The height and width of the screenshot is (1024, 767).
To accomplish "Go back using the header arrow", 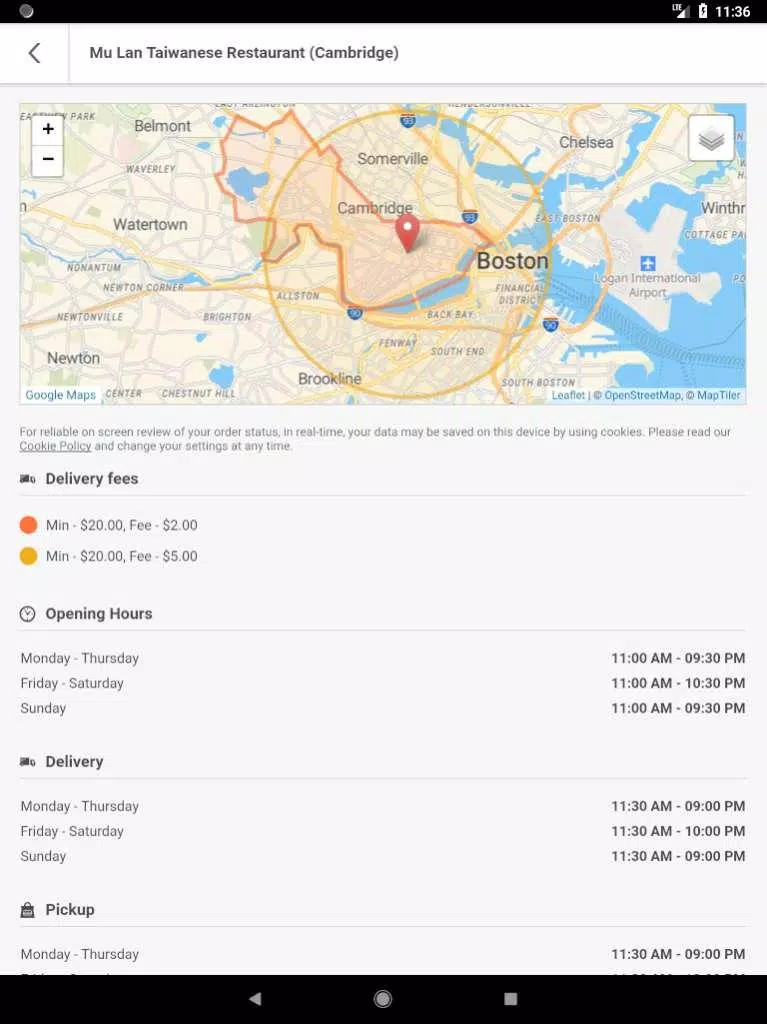I will [35, 53].
